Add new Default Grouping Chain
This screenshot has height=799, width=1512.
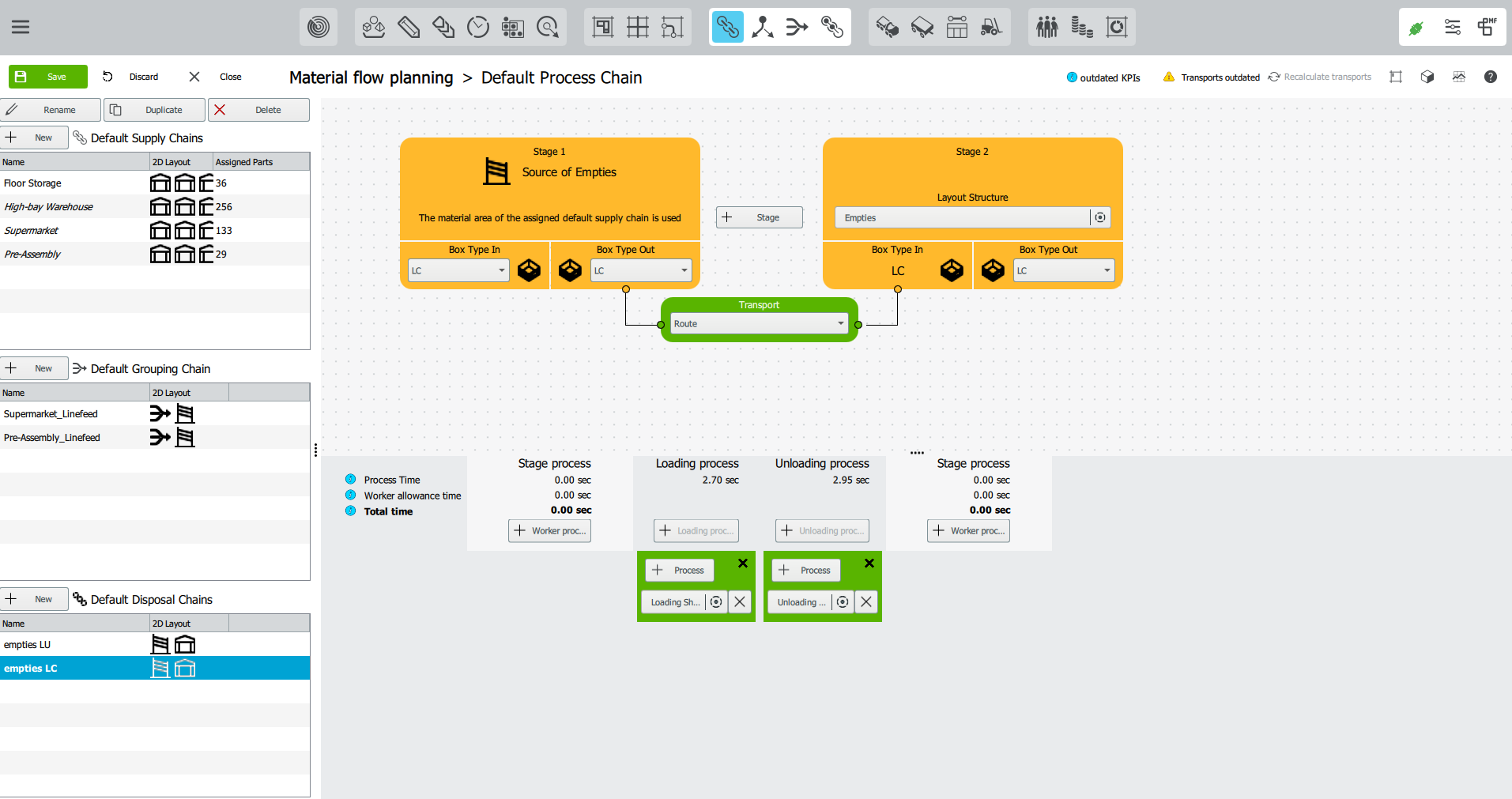click(x=34, y=368)
